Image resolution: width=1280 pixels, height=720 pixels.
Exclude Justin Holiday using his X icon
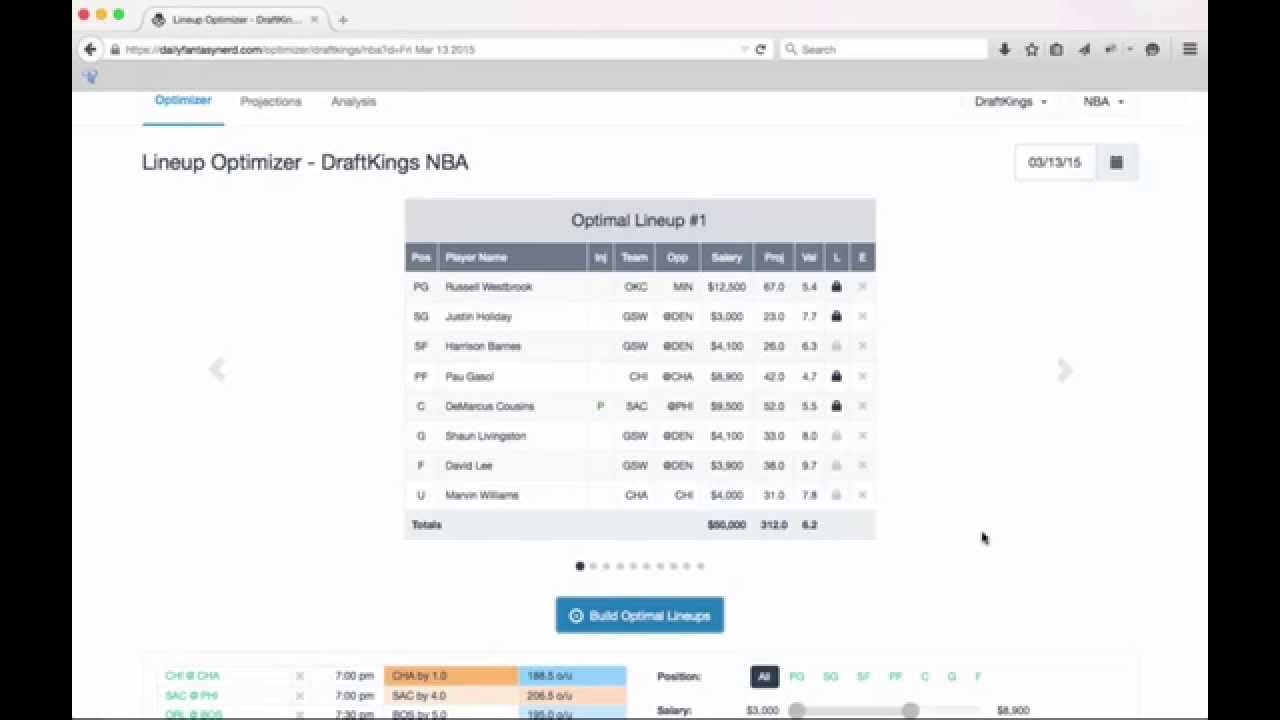862,316
